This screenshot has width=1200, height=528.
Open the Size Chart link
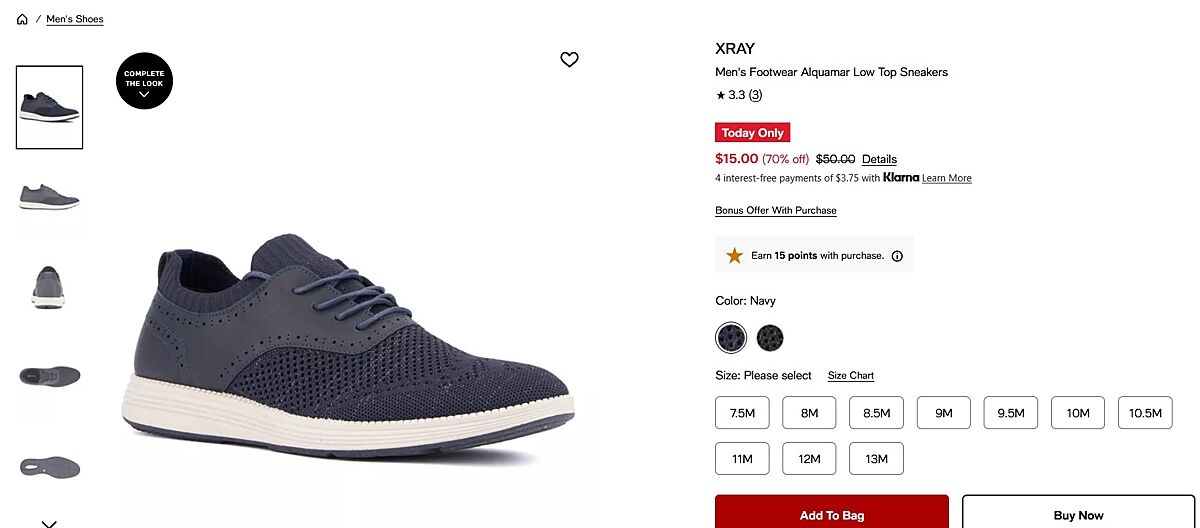851,376
